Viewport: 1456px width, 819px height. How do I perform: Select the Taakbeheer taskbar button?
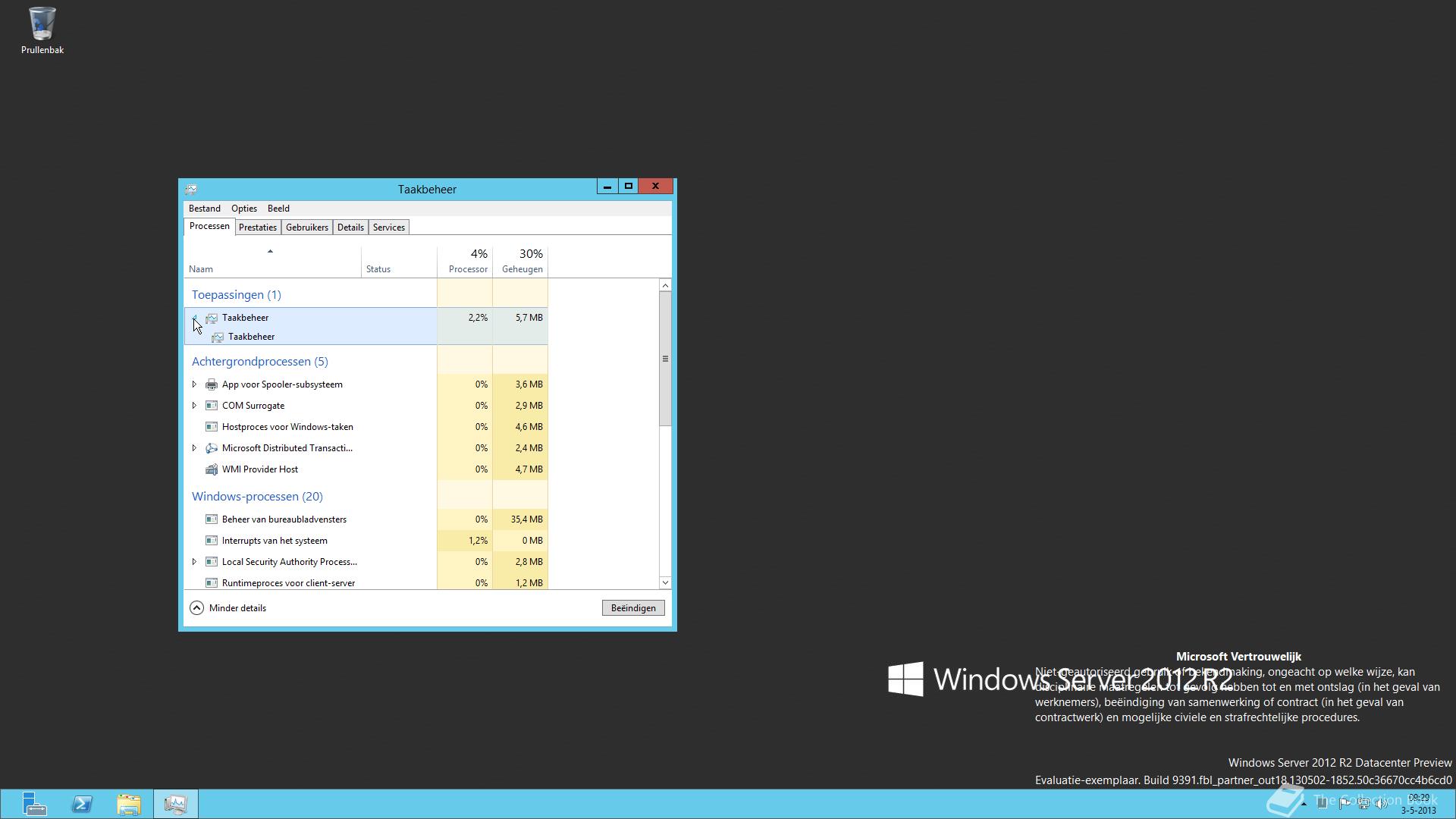coord(175,804)
